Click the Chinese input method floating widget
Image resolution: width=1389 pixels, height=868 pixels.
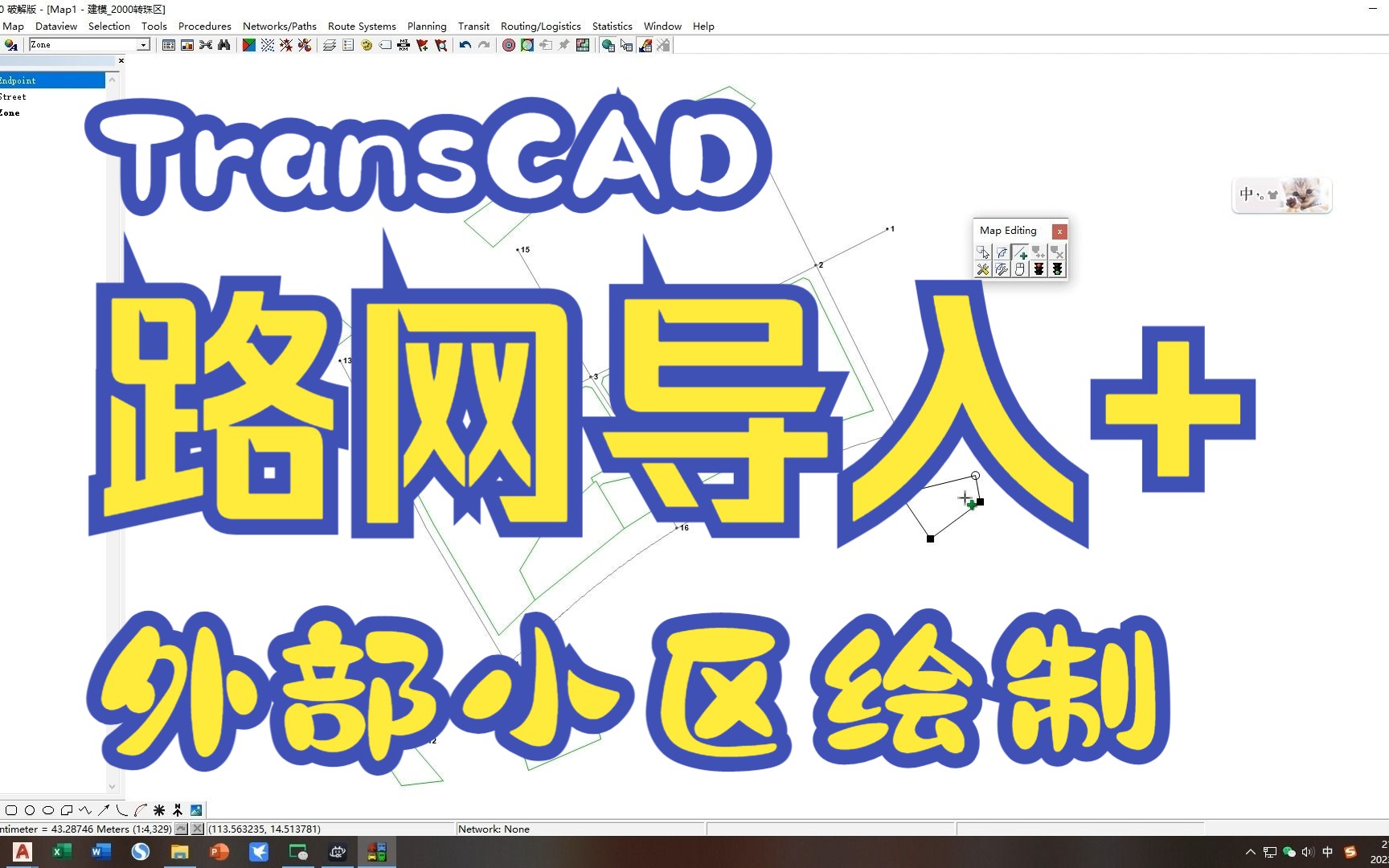(x=1281, y=195)
